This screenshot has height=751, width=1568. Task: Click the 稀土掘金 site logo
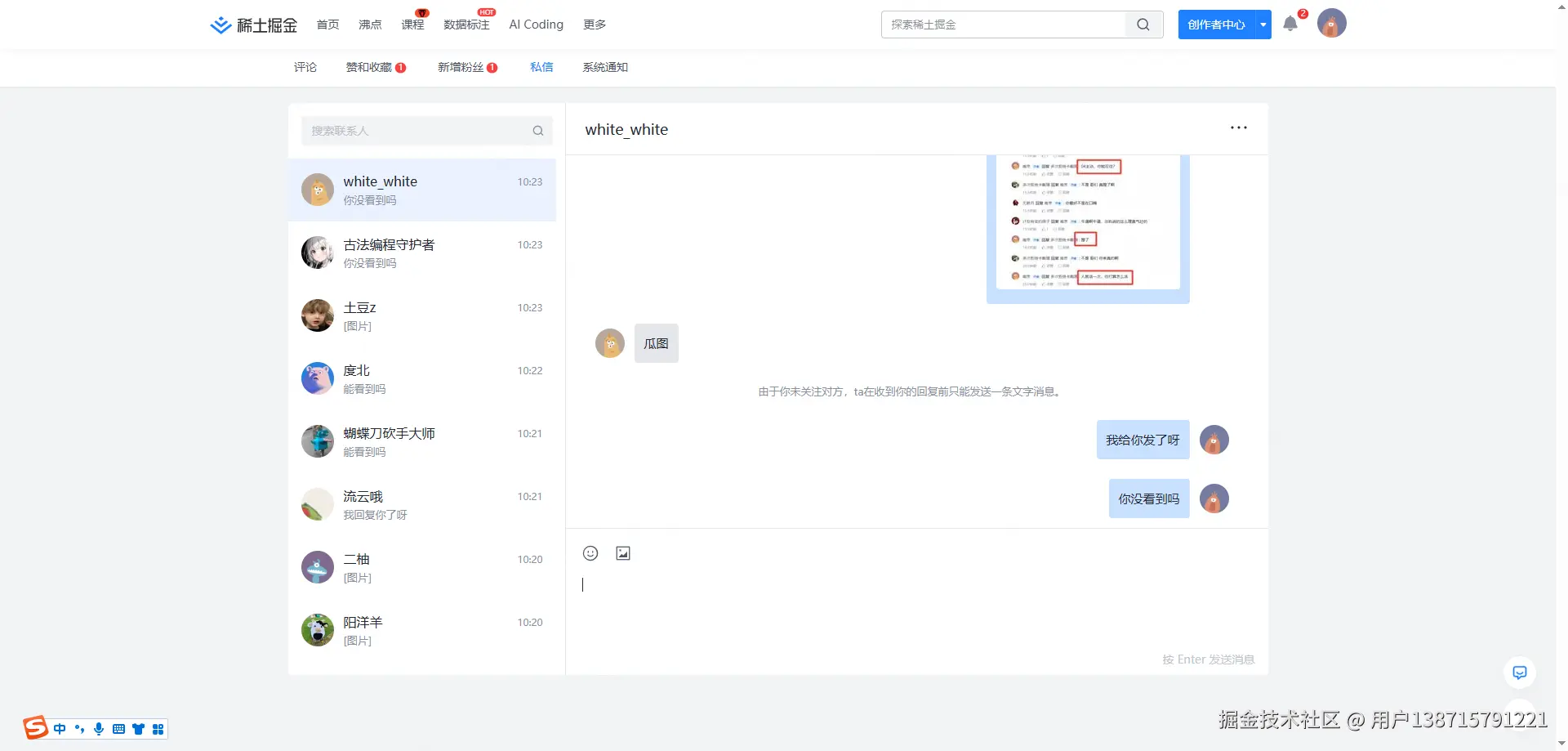[x=252, y=25]
